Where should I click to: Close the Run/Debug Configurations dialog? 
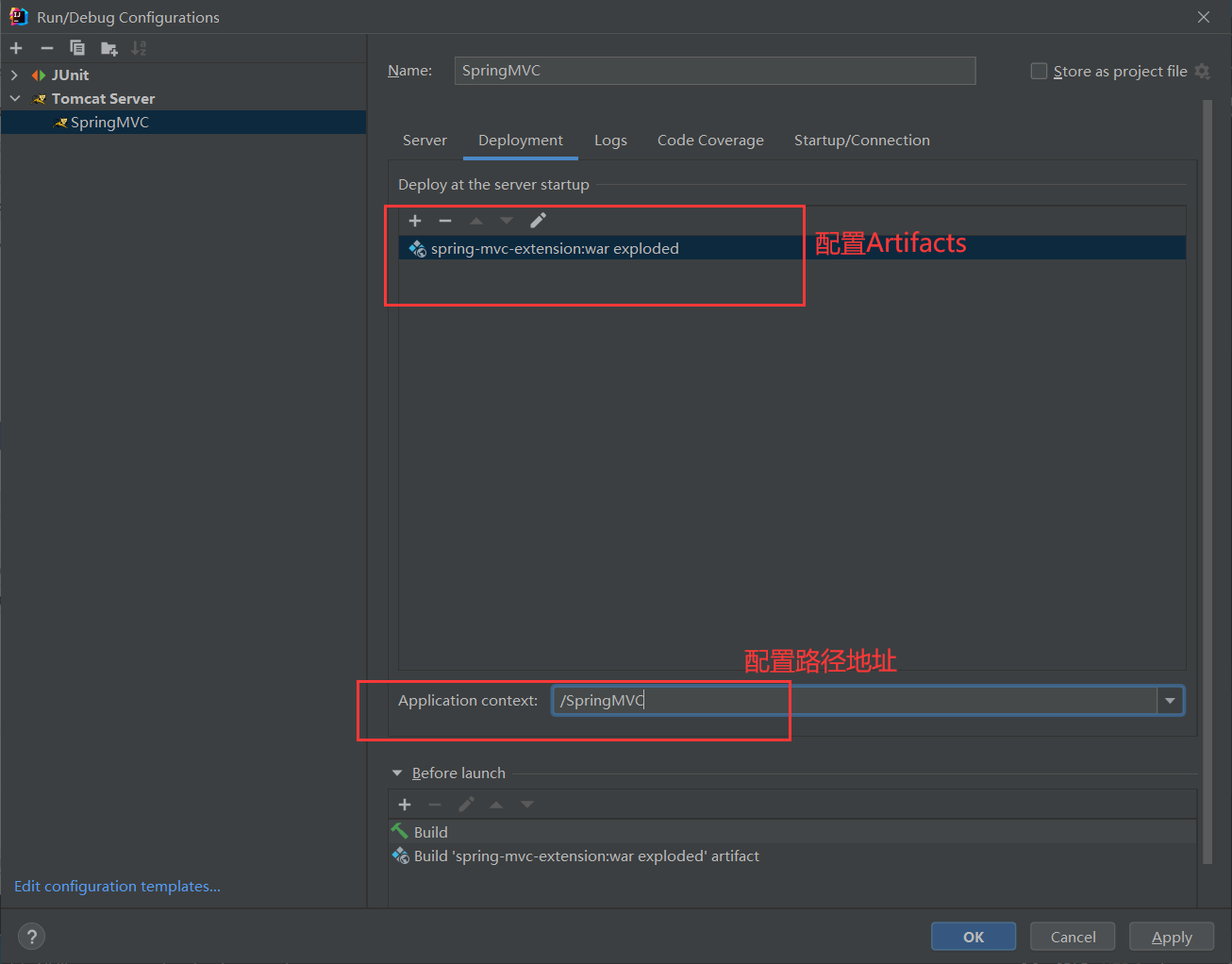(x=1204, y=17)
